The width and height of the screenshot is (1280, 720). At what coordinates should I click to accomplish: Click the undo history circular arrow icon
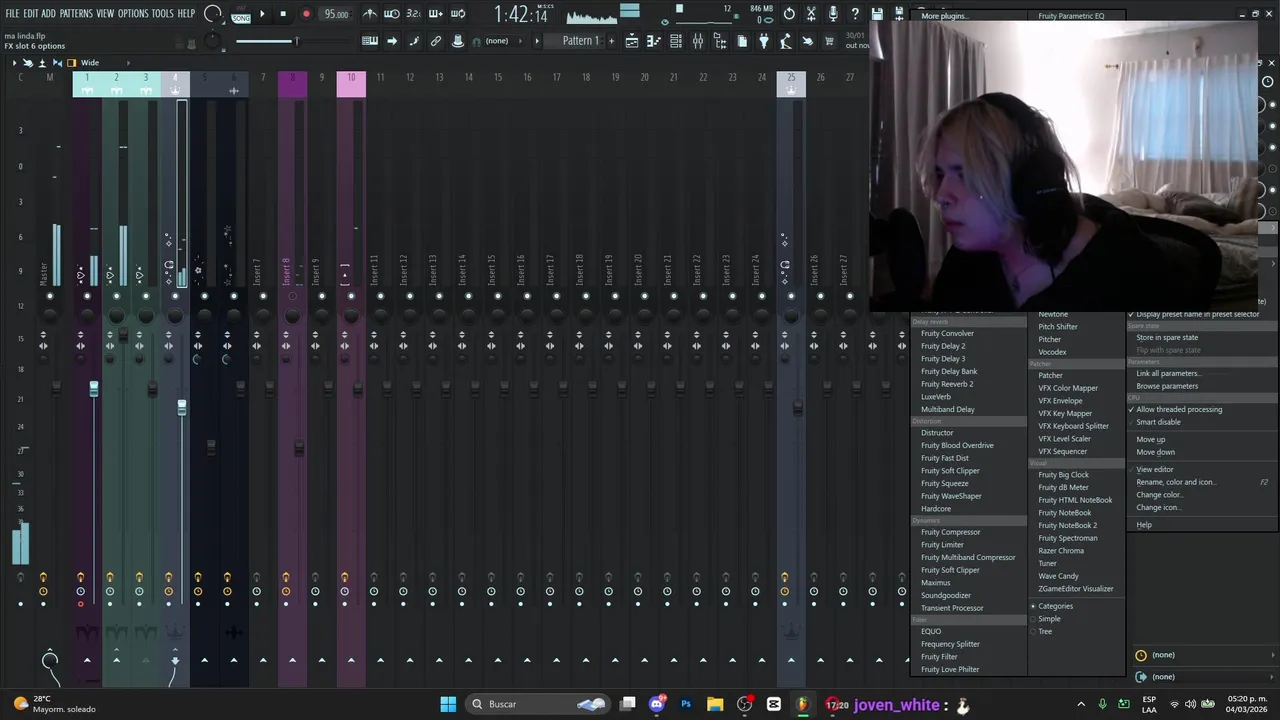tap(789, 14)
